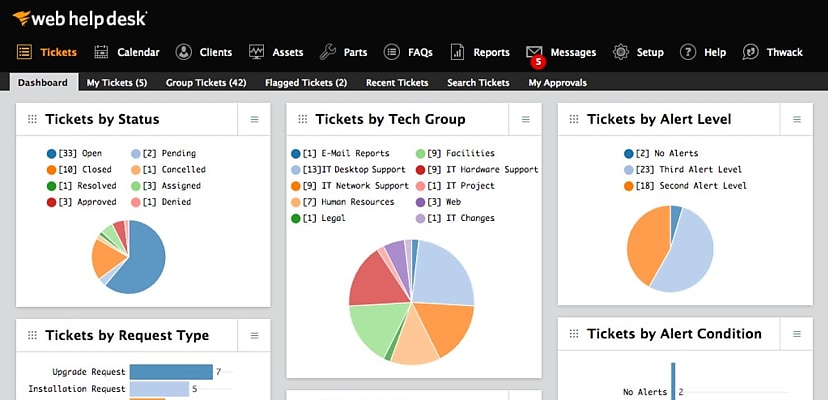Click the Tickets menu label

59,52
